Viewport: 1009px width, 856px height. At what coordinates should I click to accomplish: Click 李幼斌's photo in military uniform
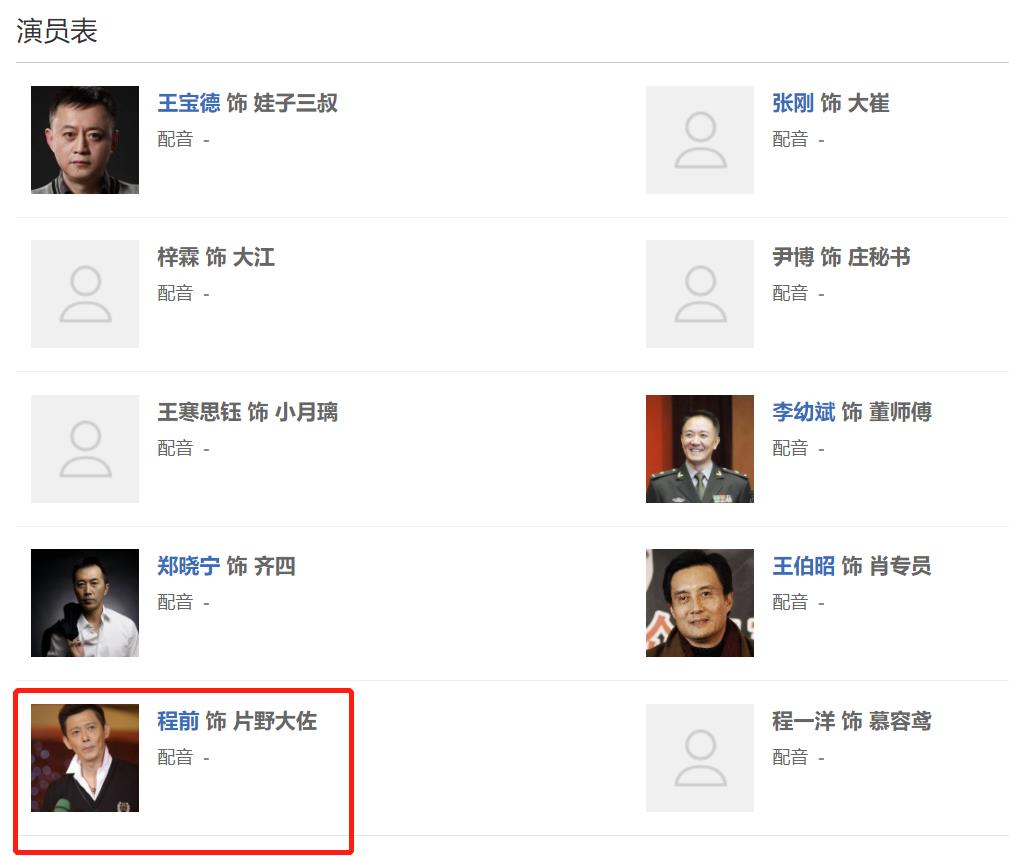[700, 449]
